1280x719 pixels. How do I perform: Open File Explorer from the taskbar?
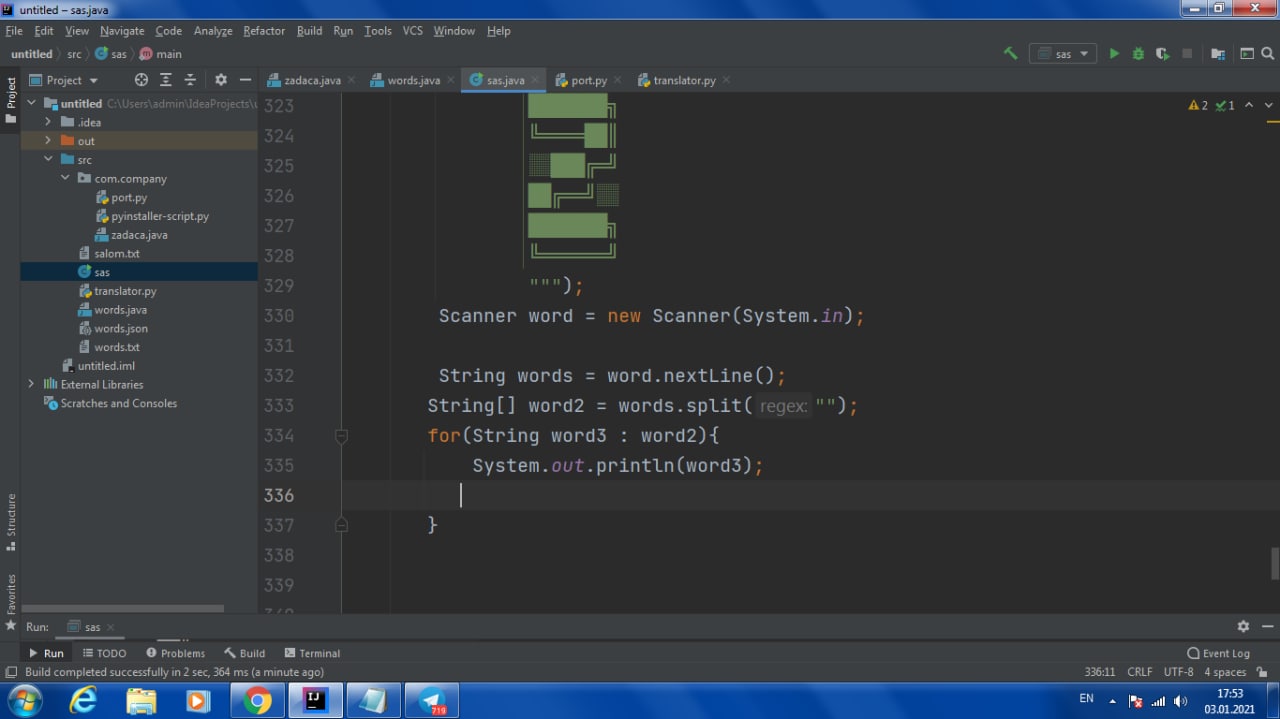click(141, 701)
